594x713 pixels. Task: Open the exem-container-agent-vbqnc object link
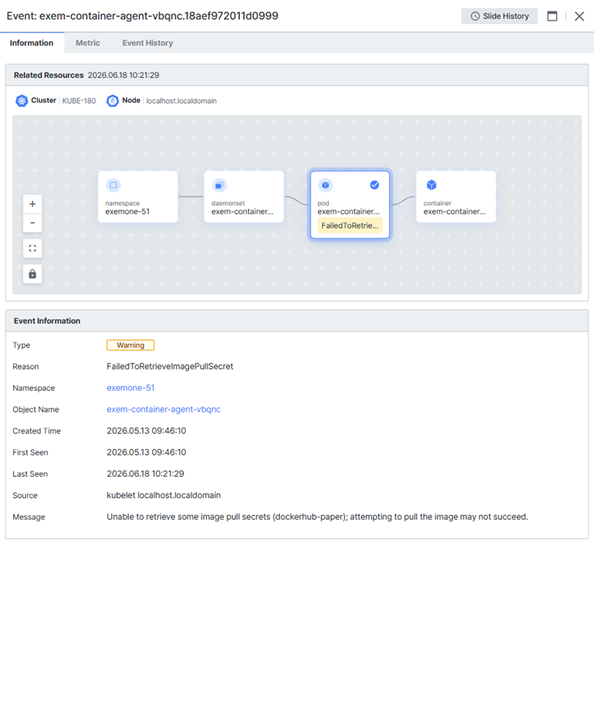(164, 409)
